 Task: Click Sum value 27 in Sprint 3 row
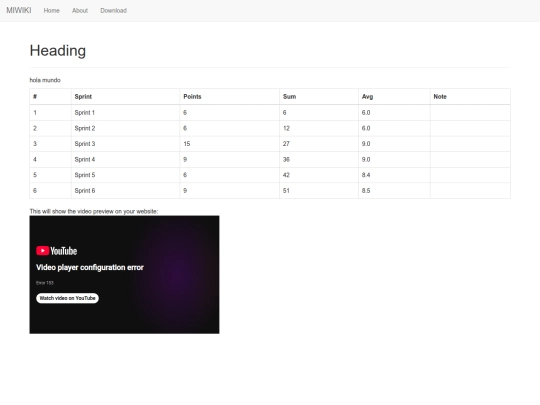click(x=286, y=144)
